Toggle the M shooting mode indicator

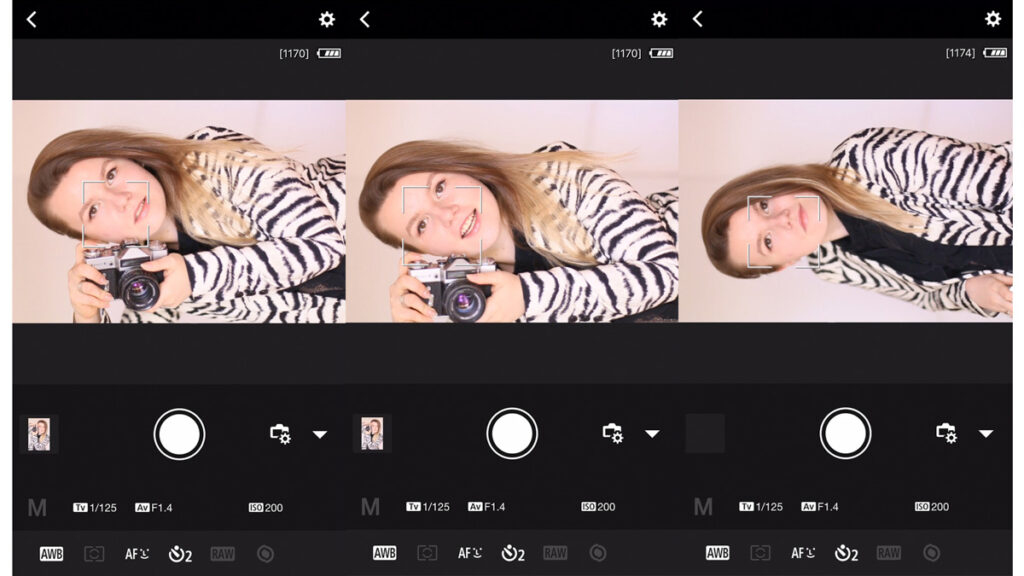[36, 507]
